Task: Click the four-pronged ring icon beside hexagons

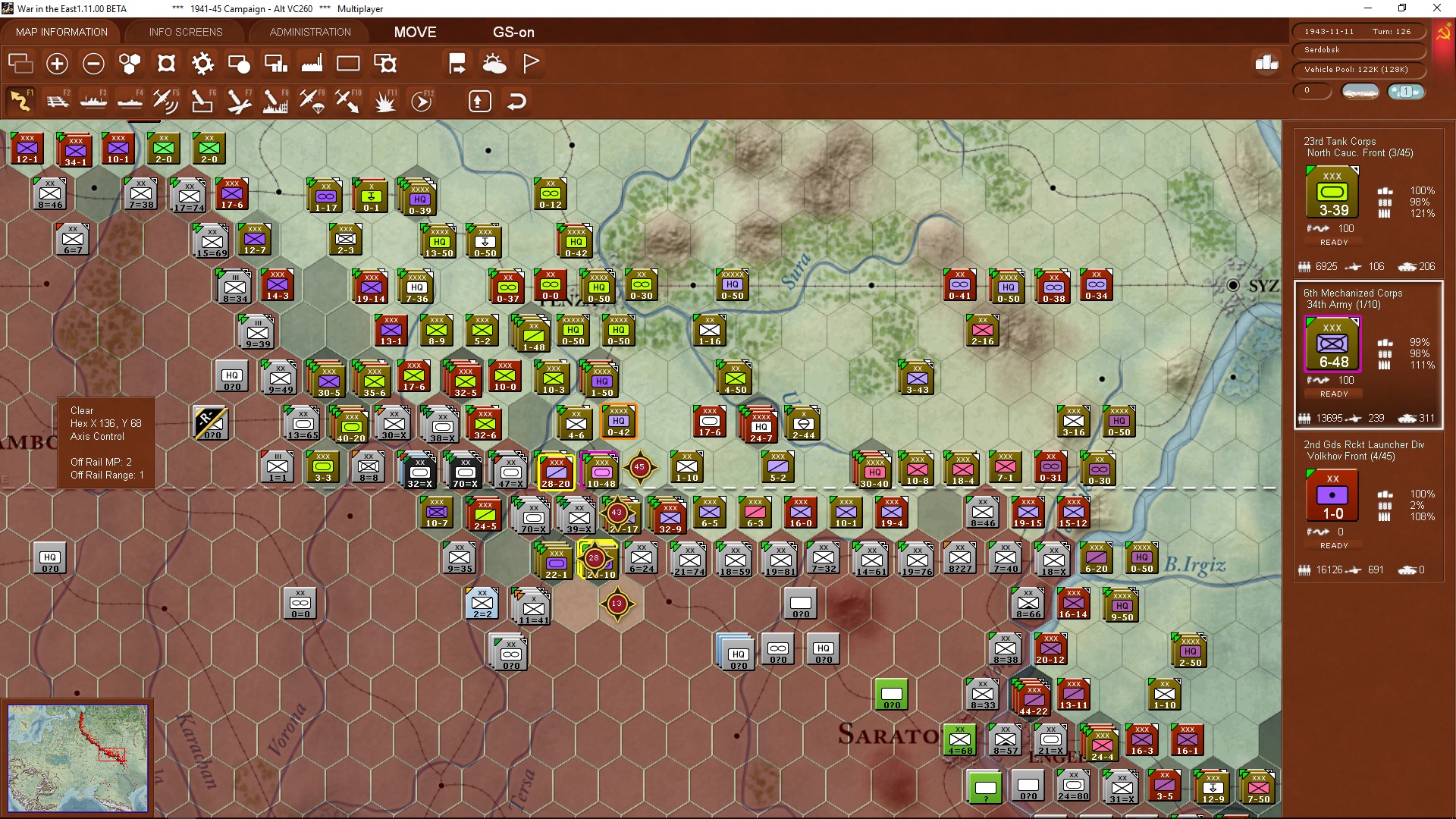Action: 166,64
